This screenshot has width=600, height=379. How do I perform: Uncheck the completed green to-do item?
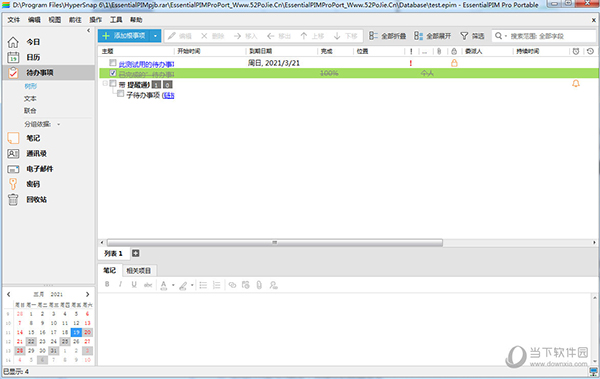coord(113,73)
